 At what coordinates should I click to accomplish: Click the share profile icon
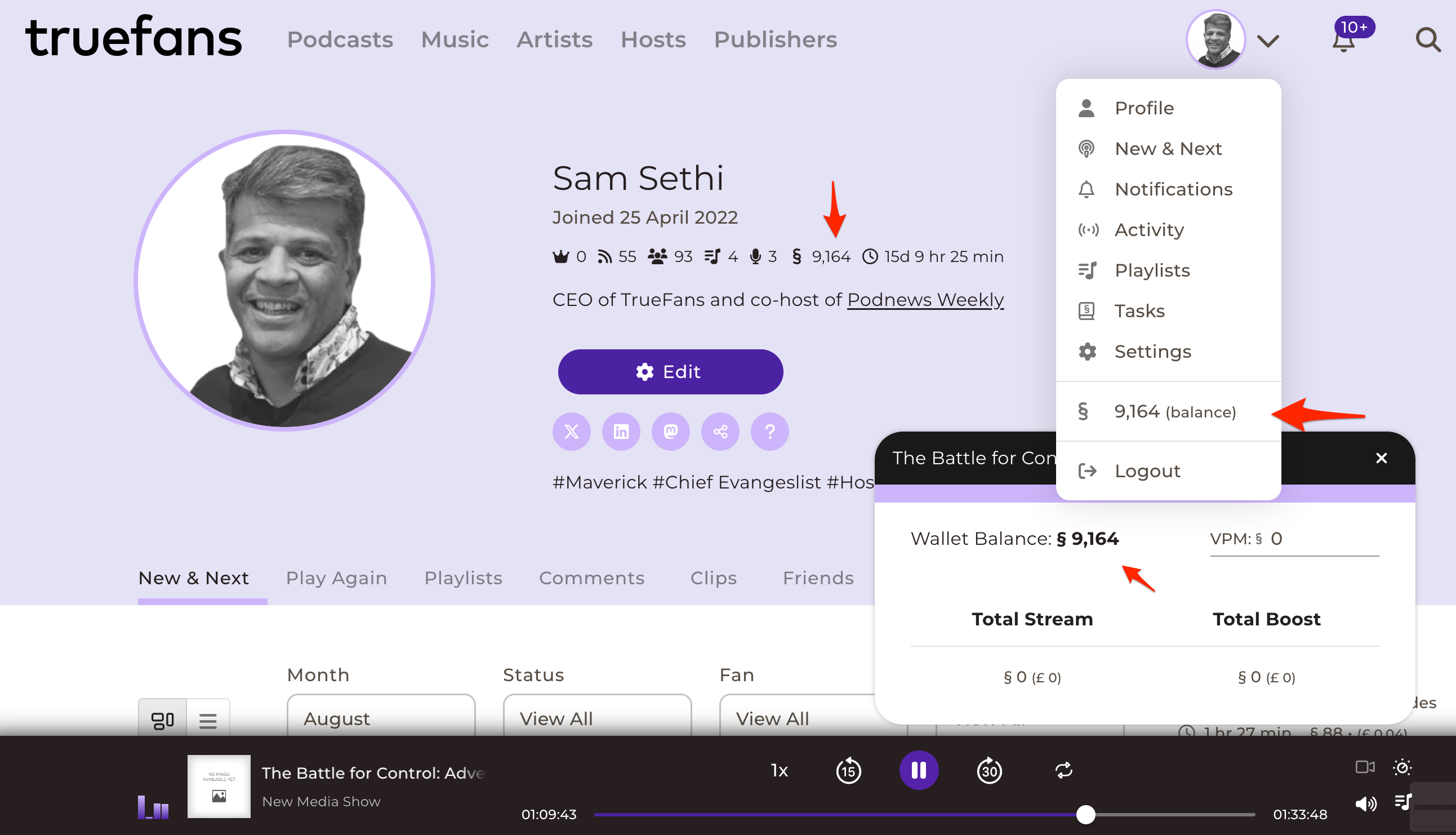pyautogui.click(x=720, y=431)
